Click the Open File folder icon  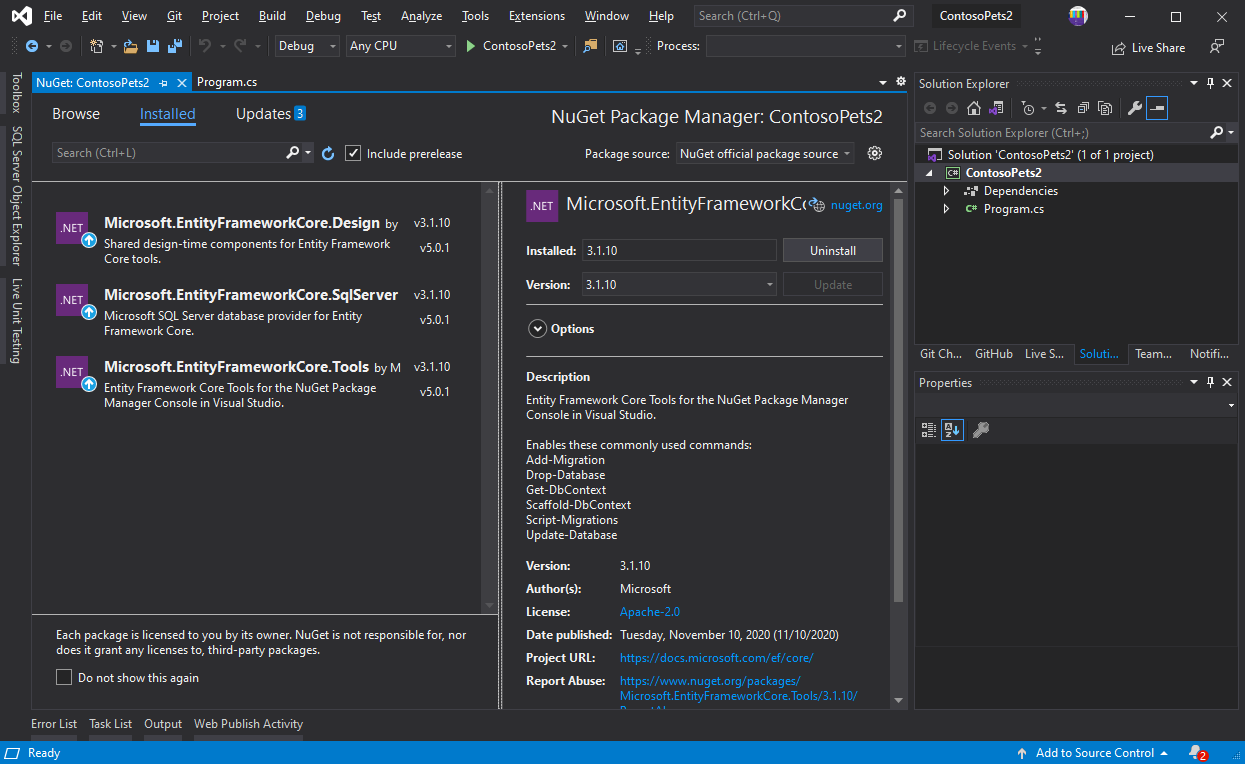click(x=130, y=46)
